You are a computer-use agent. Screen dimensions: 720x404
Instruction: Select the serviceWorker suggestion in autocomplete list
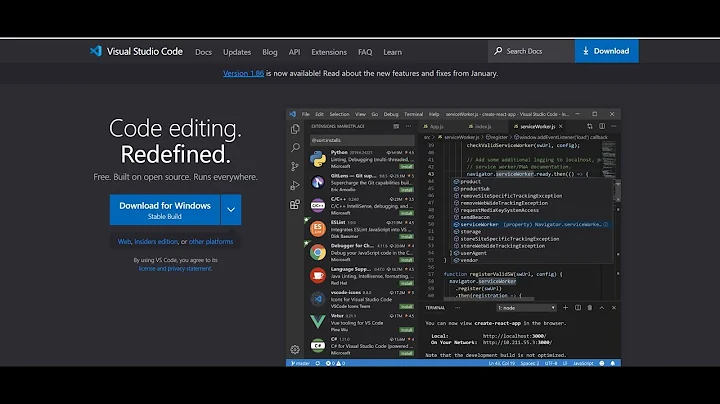(x=532, y=224)
